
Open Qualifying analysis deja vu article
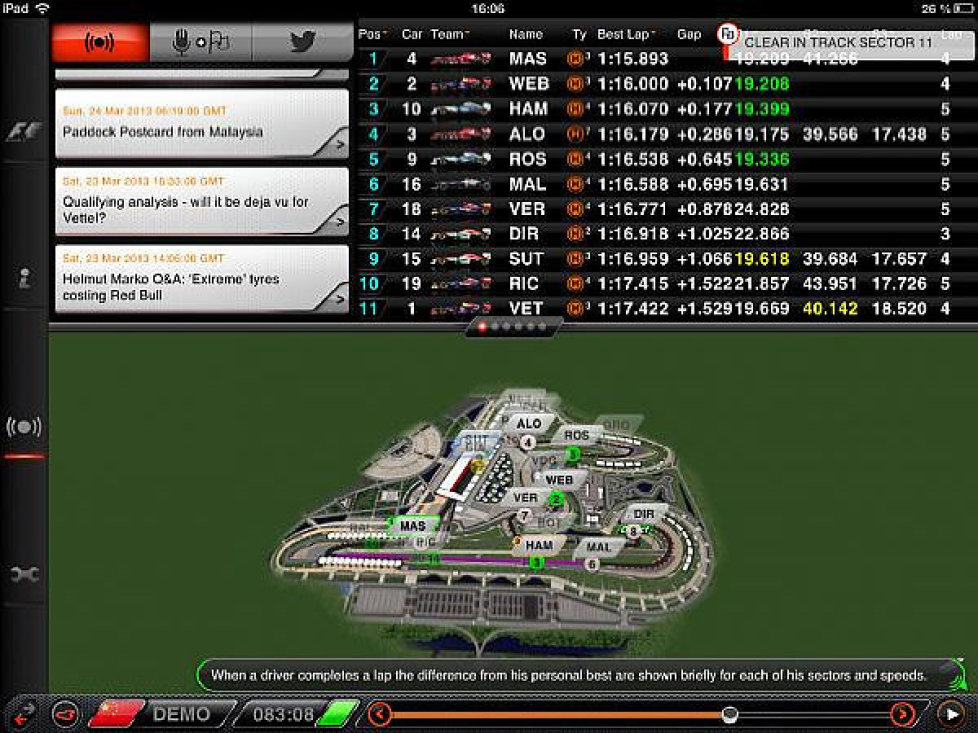tap(201, 201)
